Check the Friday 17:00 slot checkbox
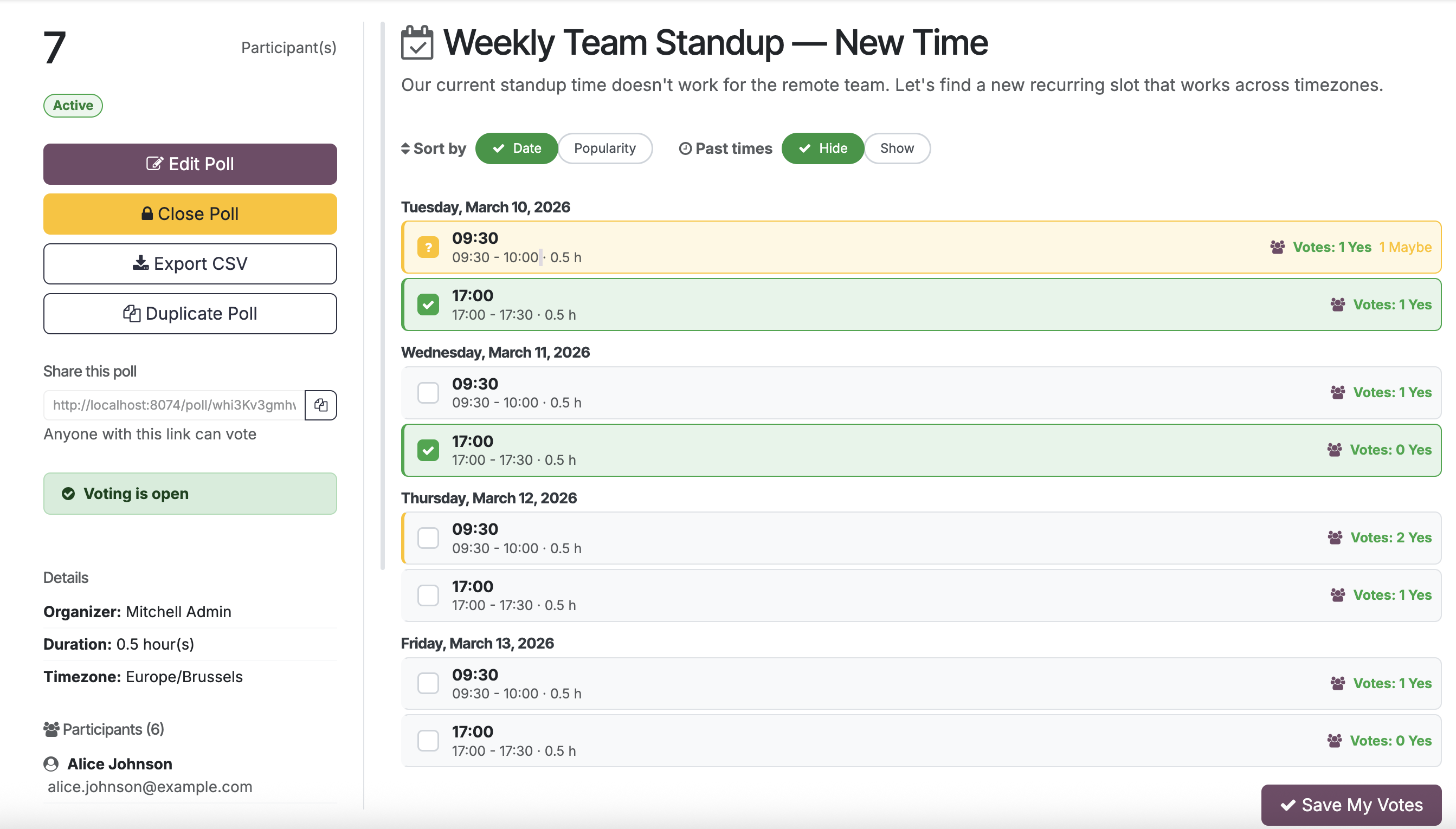The width and height of the screenshot is (1456, 829). pos(428,740)
